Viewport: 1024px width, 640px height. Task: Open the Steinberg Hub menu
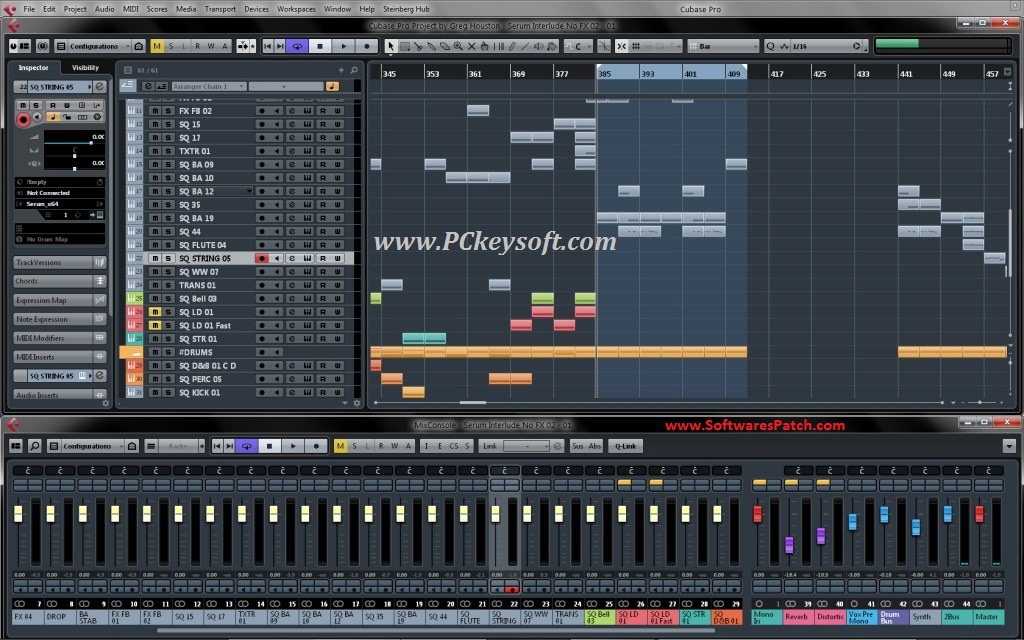pyautogui.click(x=406, y=9)
